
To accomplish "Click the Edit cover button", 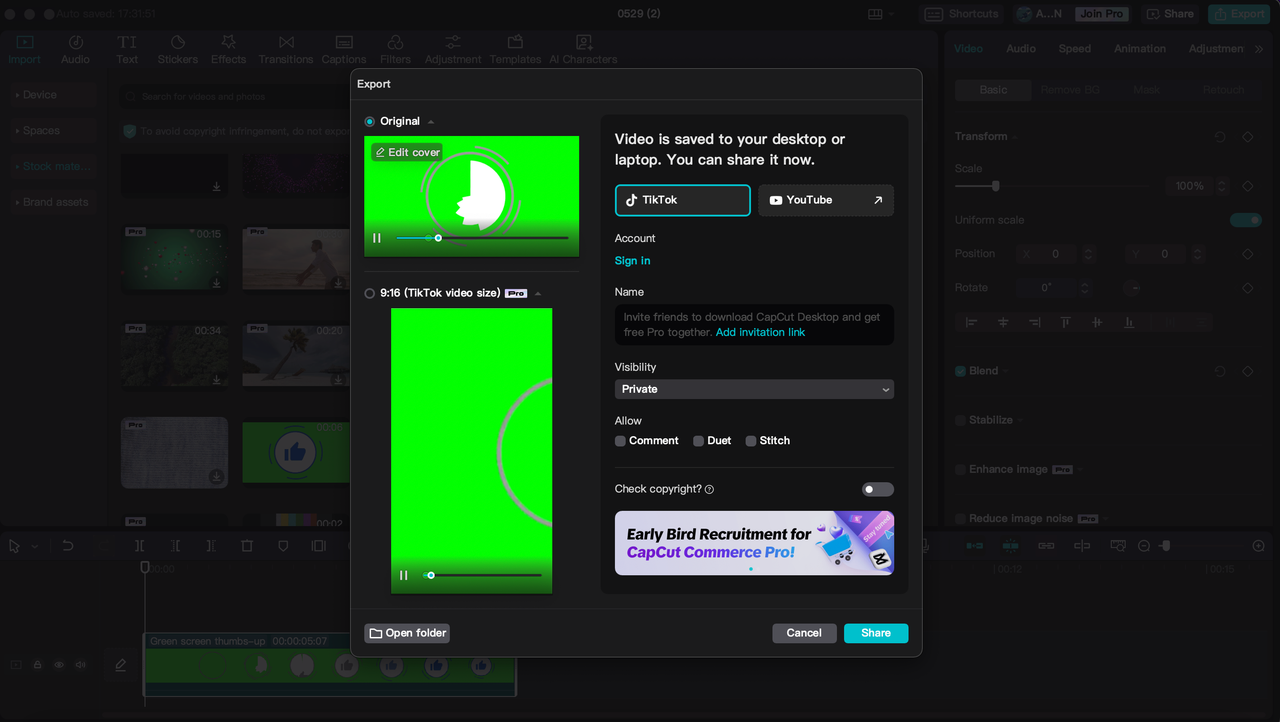I will [x=407, y=152].
